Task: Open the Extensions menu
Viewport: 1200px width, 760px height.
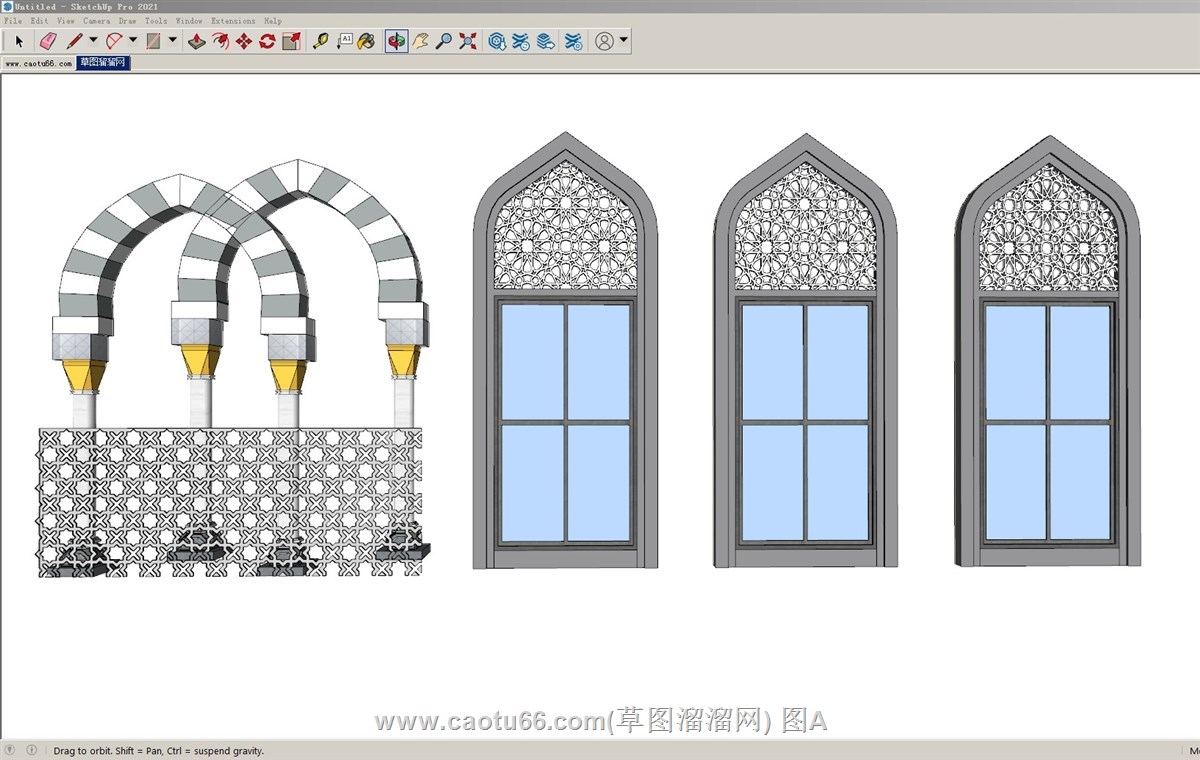Action: 232,20
